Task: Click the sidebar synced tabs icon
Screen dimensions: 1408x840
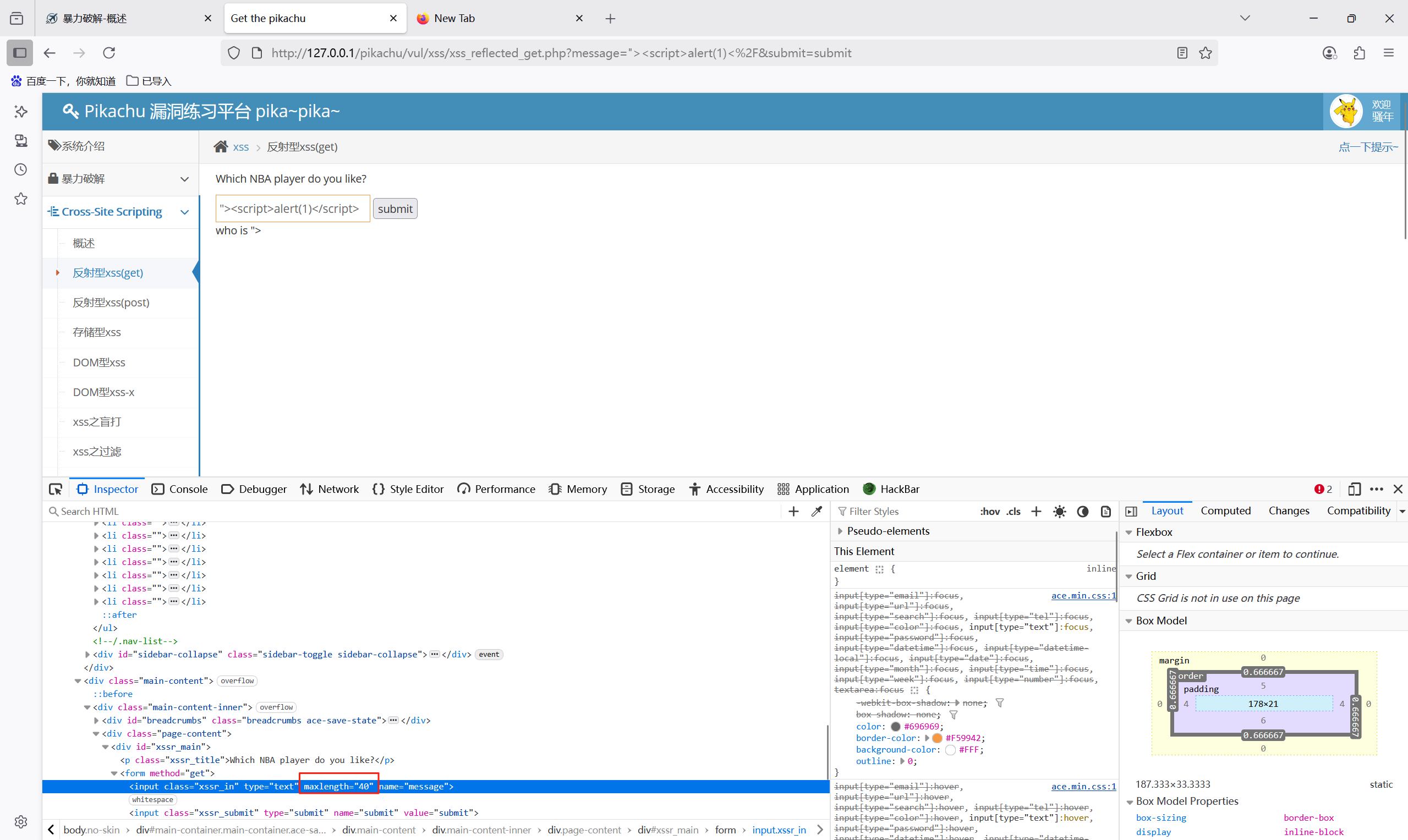Action: pos(21,140)
